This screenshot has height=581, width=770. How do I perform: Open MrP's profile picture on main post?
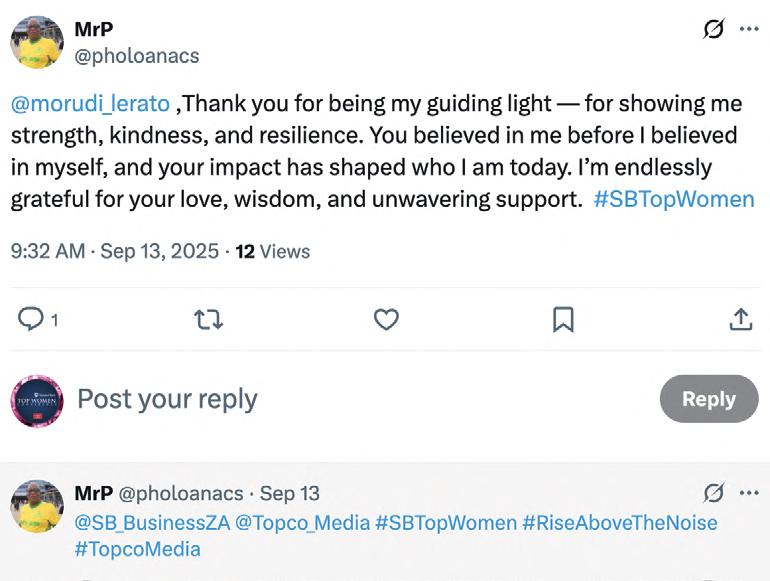[x=37, y=42]
